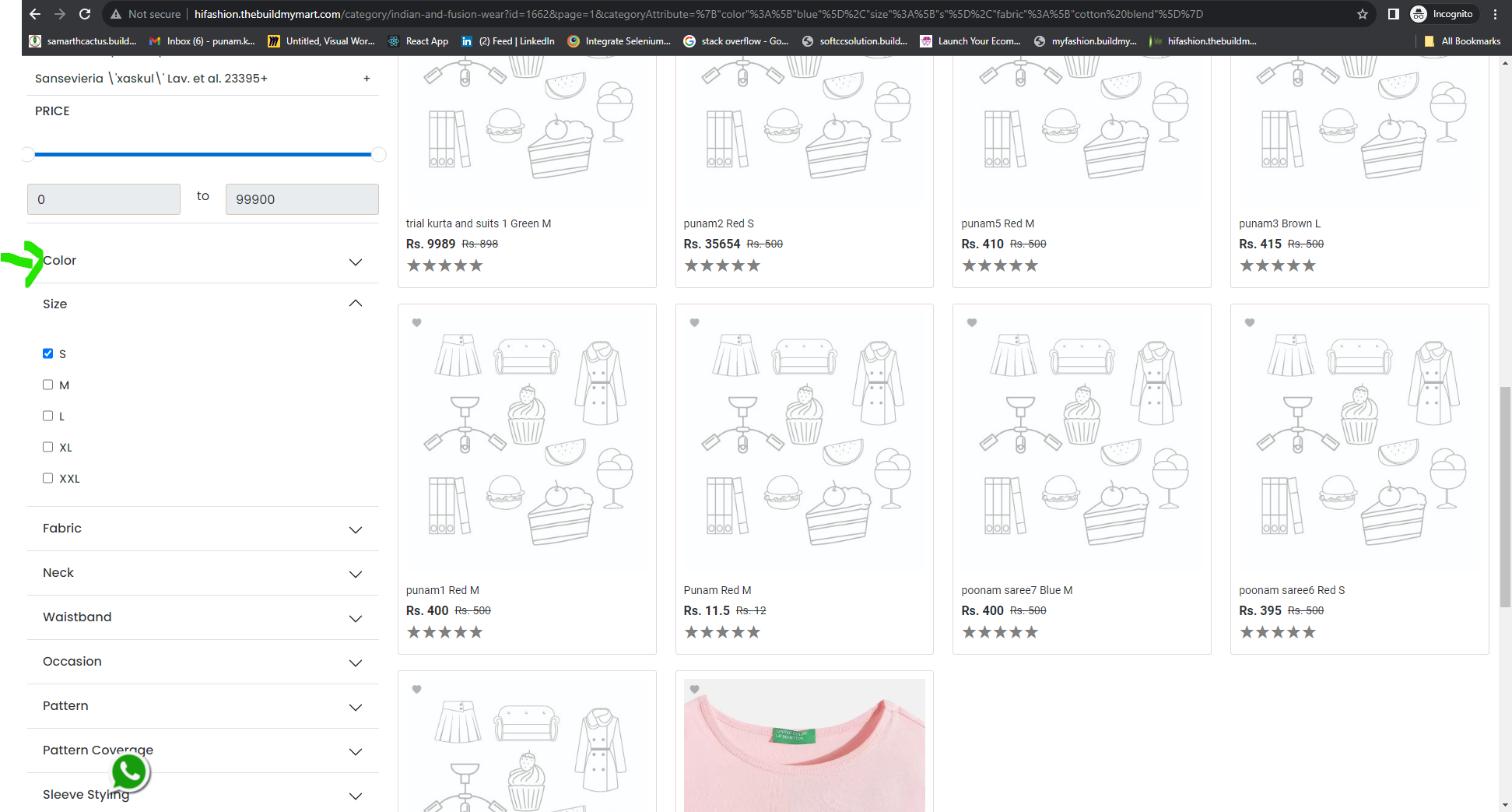Image resolution: width=1512 pixels, height=812 pixels.
Task: Rate punam2 Red S with stars
Action: [723, 265]
